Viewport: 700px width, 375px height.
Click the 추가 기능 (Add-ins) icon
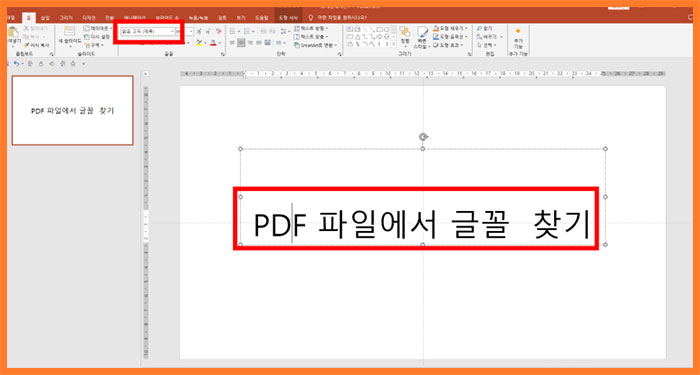(518, 31)
